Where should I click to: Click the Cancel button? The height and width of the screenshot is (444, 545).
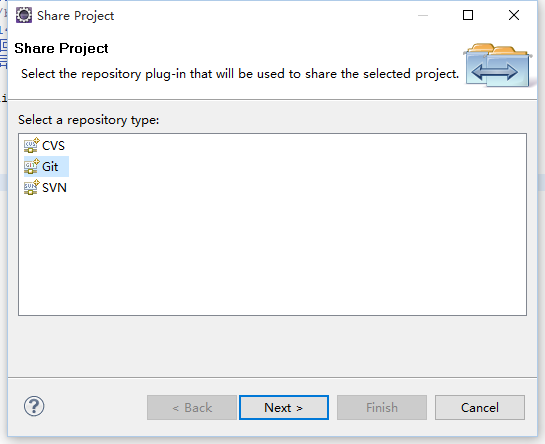(480, 407)
